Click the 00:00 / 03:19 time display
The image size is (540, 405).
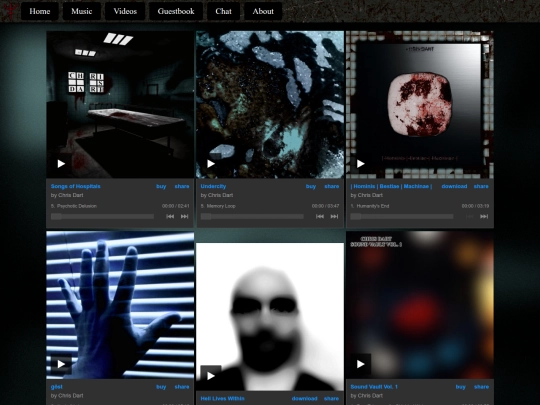click(475, 206)
